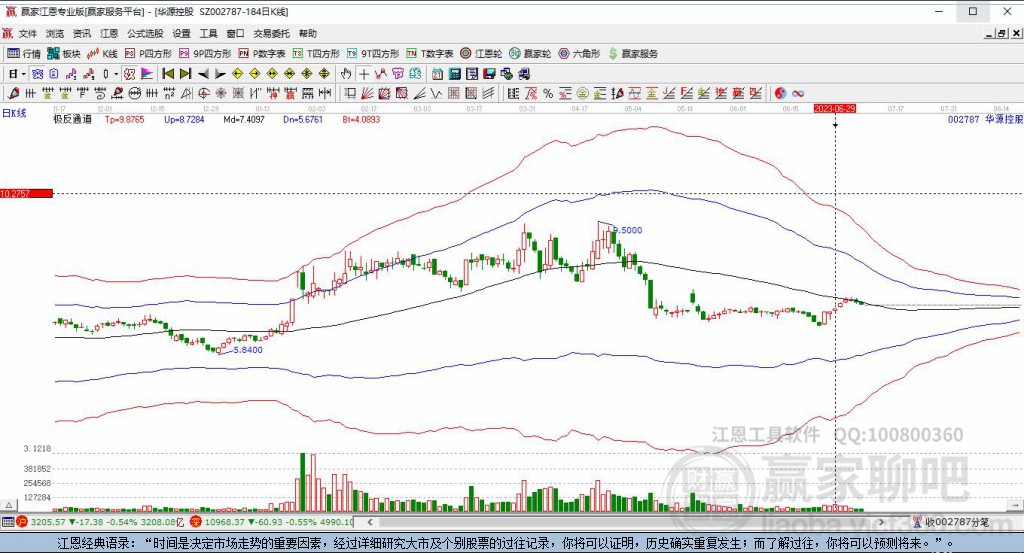
Task: Open the 交易委托 menu
Action: click(x=271, y=33)
